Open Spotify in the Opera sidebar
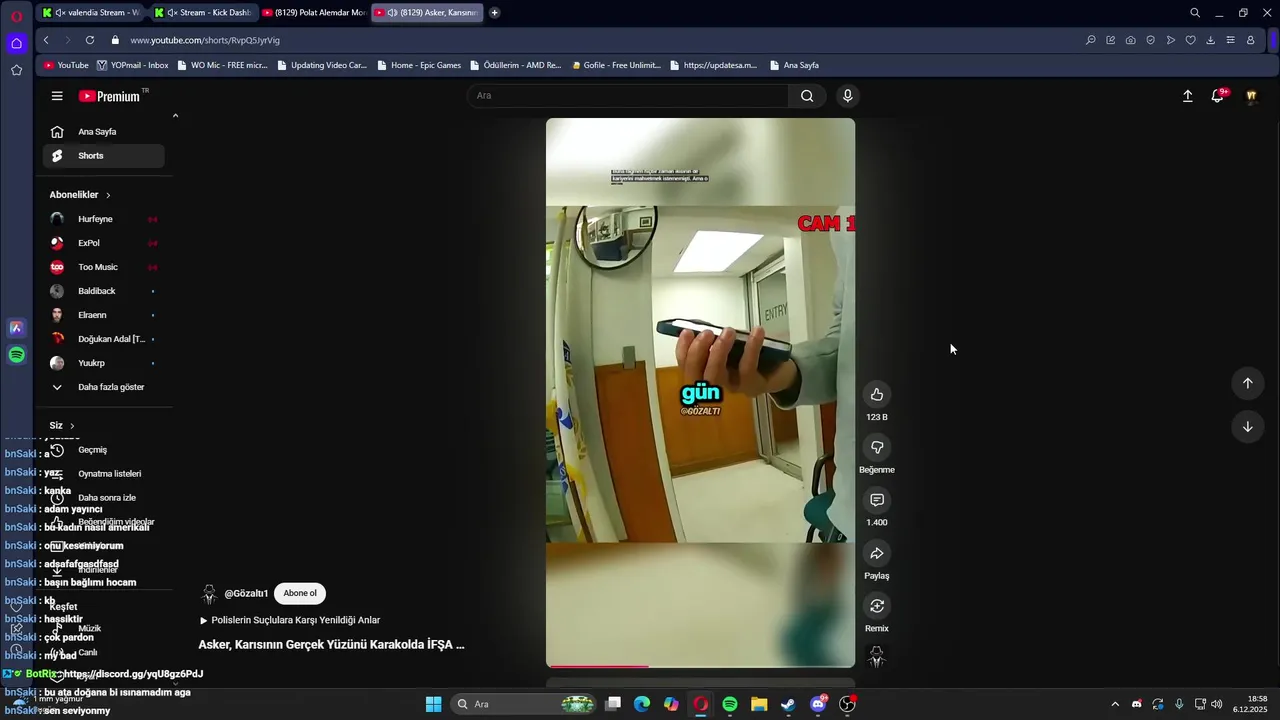The height and width of the screenshot is (720, 1280). [x=16, y=355]
